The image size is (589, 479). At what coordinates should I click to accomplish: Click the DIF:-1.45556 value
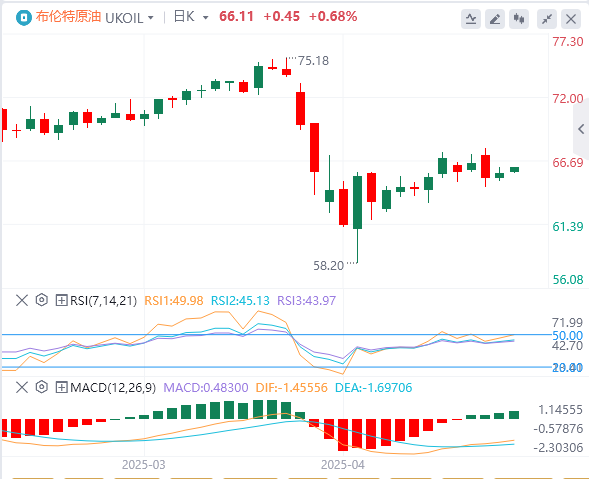(x=291, y=387)
